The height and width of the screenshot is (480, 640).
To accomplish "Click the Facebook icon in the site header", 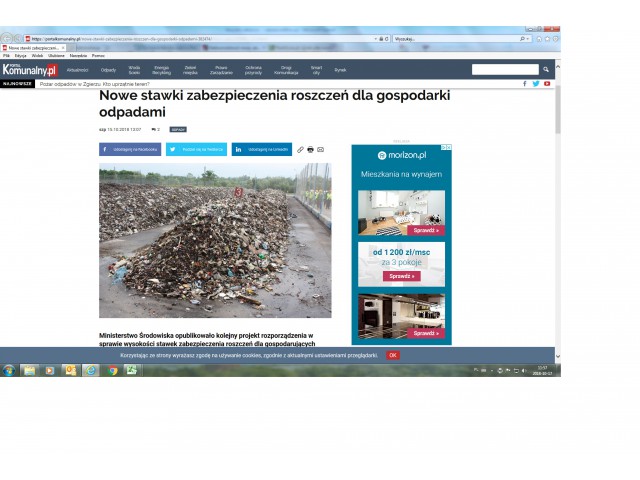I will pos(525,84).
